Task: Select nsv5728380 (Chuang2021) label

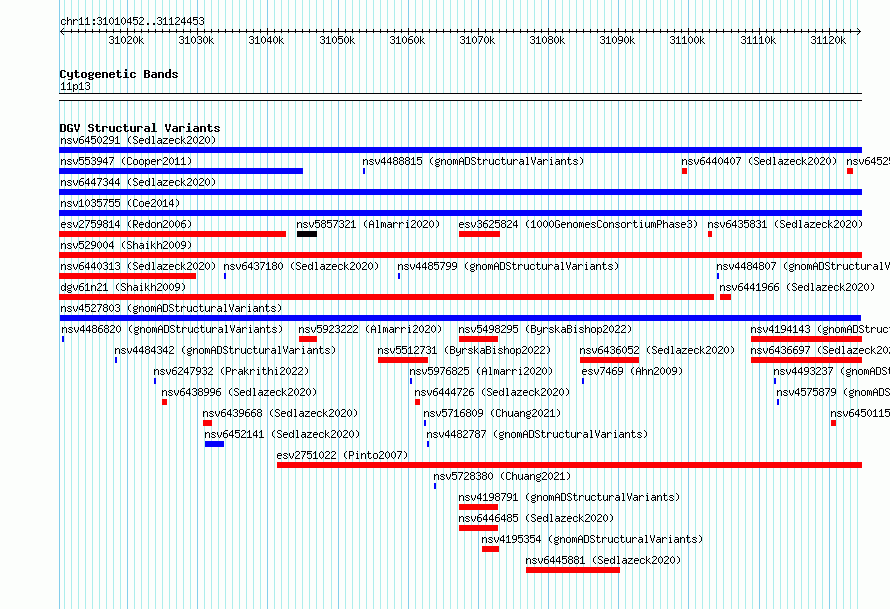Action: 502,476
